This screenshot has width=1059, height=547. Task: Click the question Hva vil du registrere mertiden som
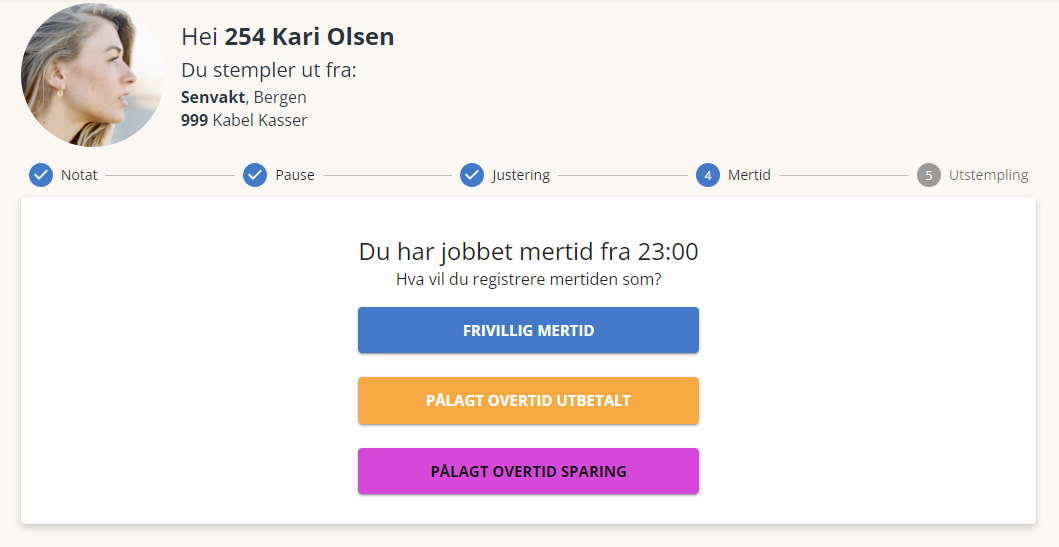click(x=528, y=279)
